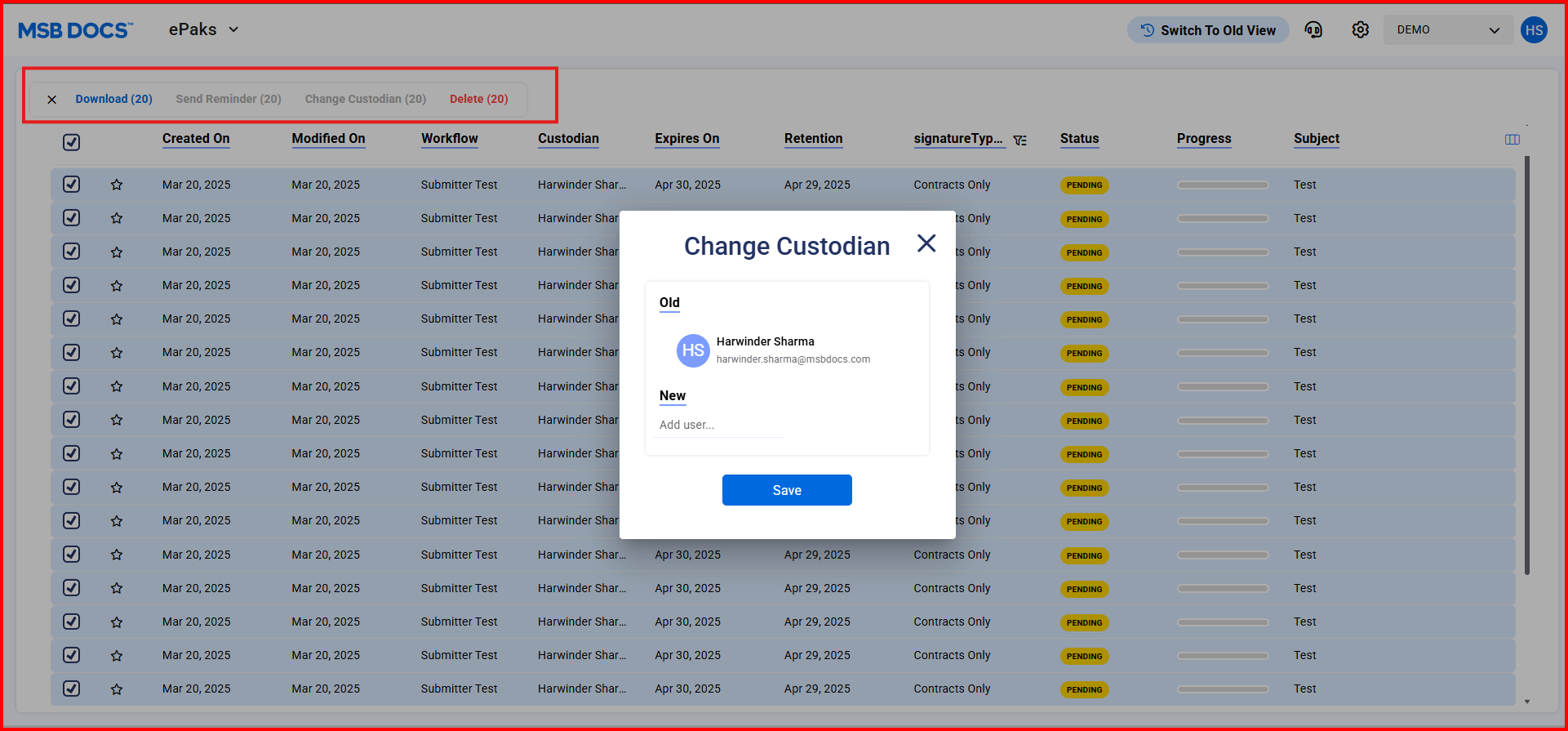
Task: Click the headset support icon
Action: pos(1313,30)
